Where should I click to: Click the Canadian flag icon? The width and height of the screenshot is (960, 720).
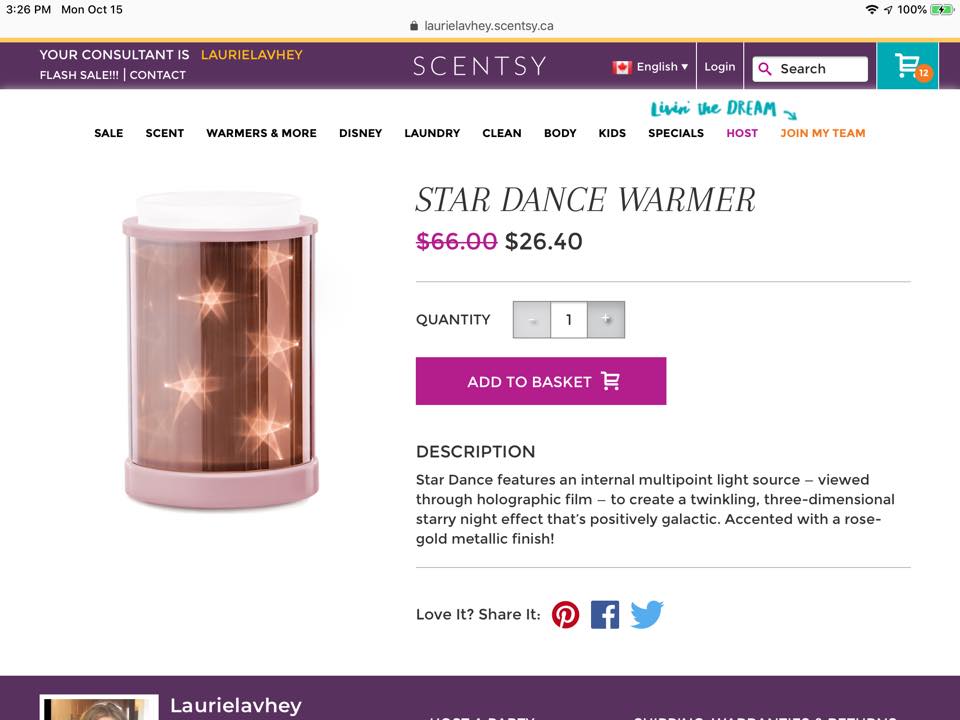coord(621,67)
